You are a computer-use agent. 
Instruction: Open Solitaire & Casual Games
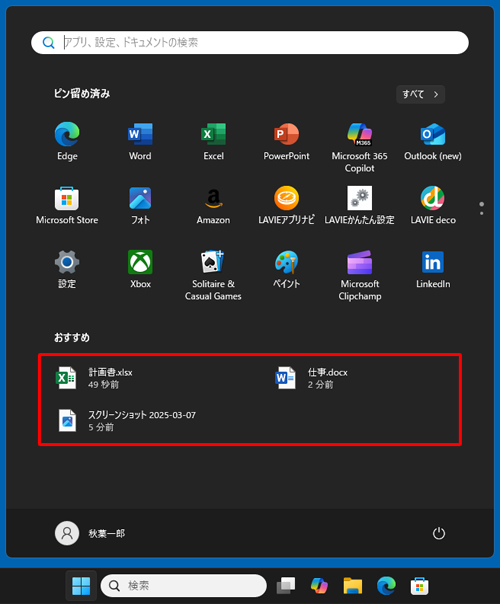coord(213,275)
